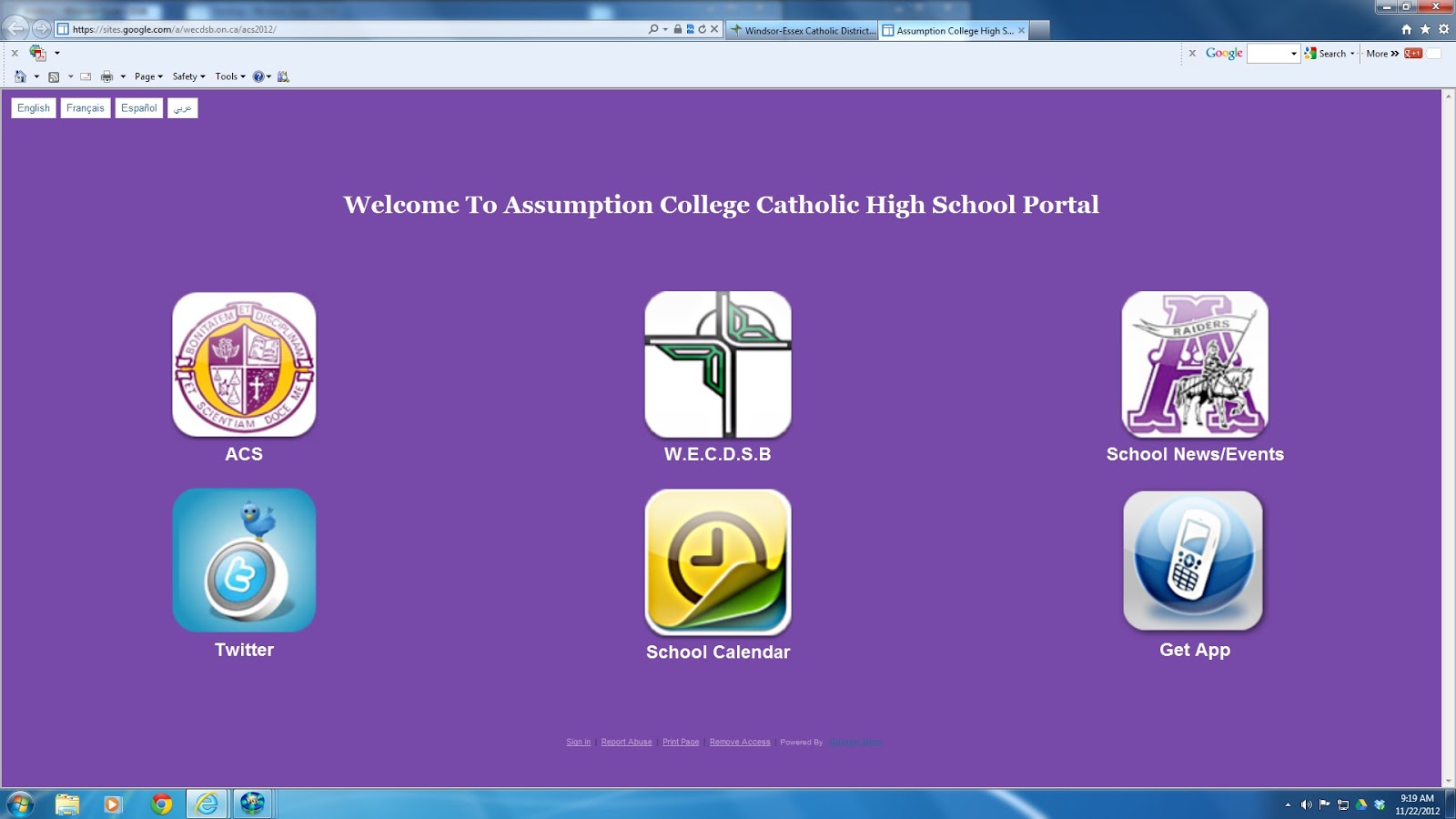
Task: Open the dropdown arrow beside command bar Home icon
Action: pyautogui.click(x=36, y=76)
